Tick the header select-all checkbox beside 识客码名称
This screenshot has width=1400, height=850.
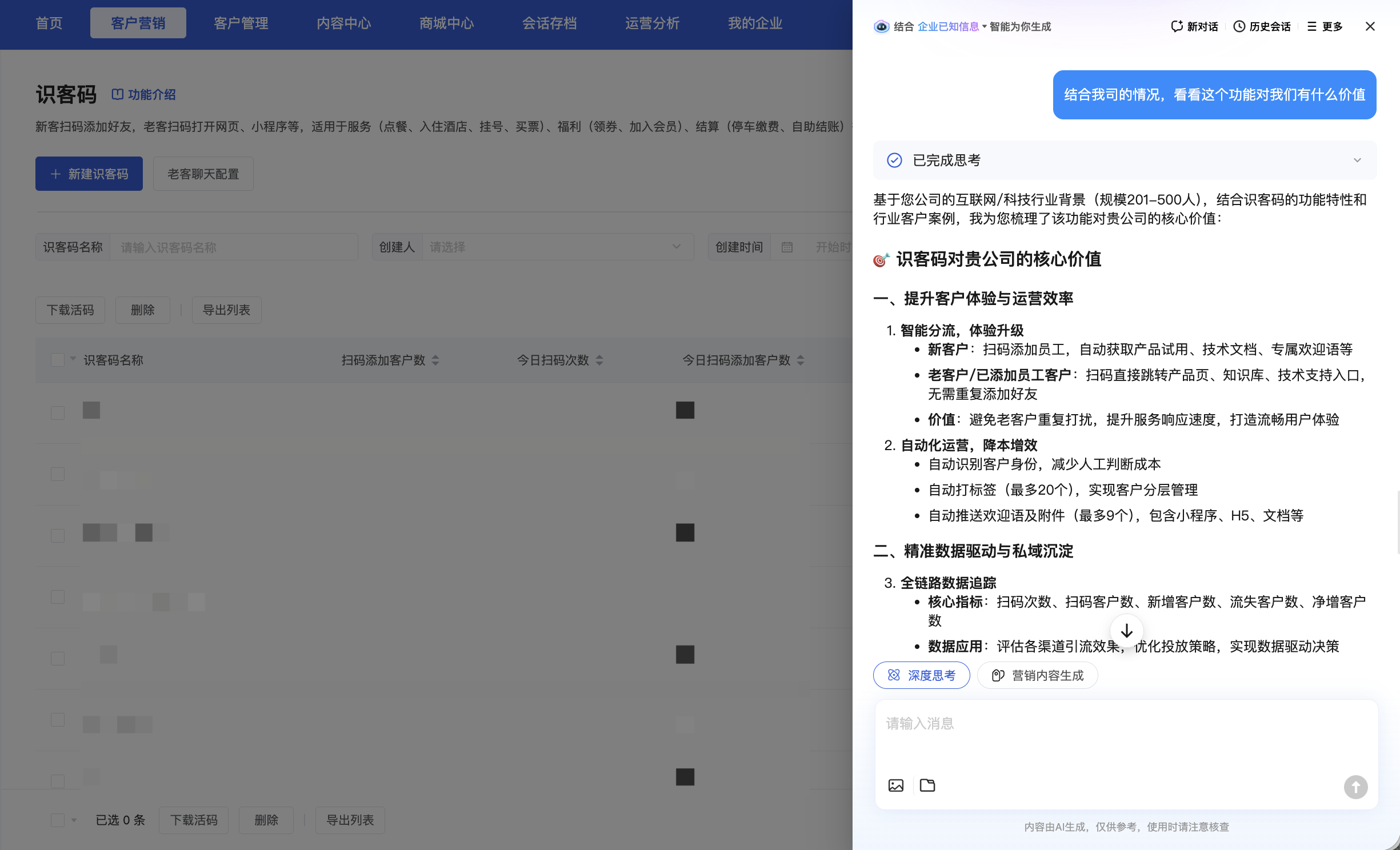[58, 360]
